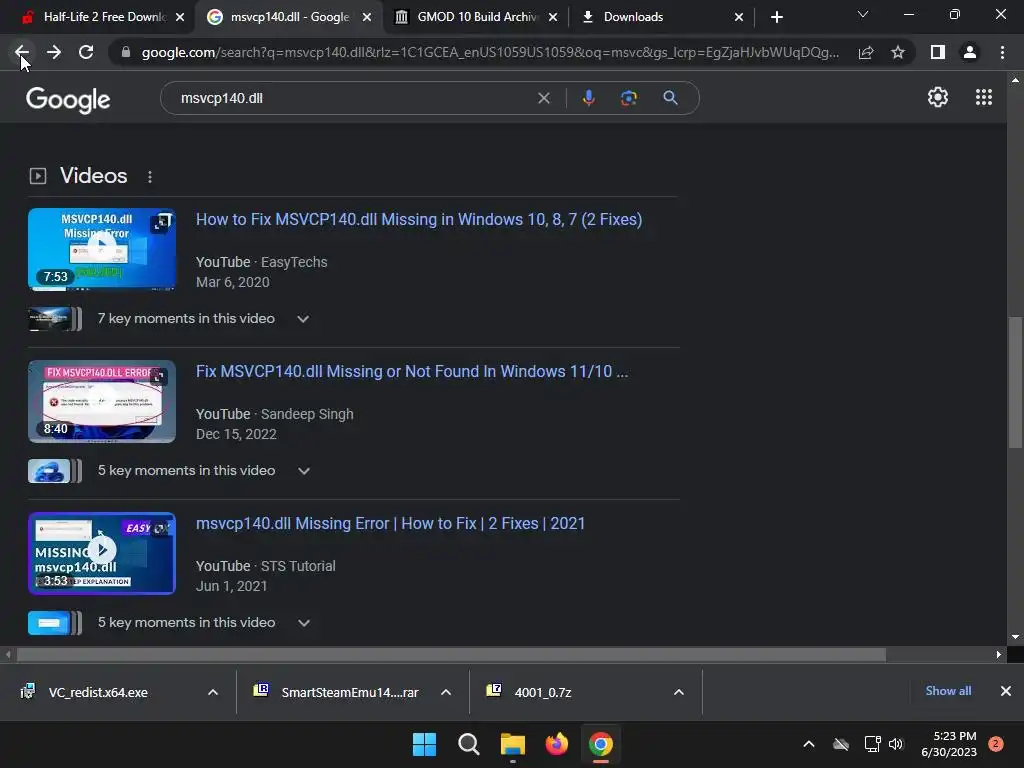Screen dimensions: 1024x768
Task: Click Show all downloads
Action: 948,691
